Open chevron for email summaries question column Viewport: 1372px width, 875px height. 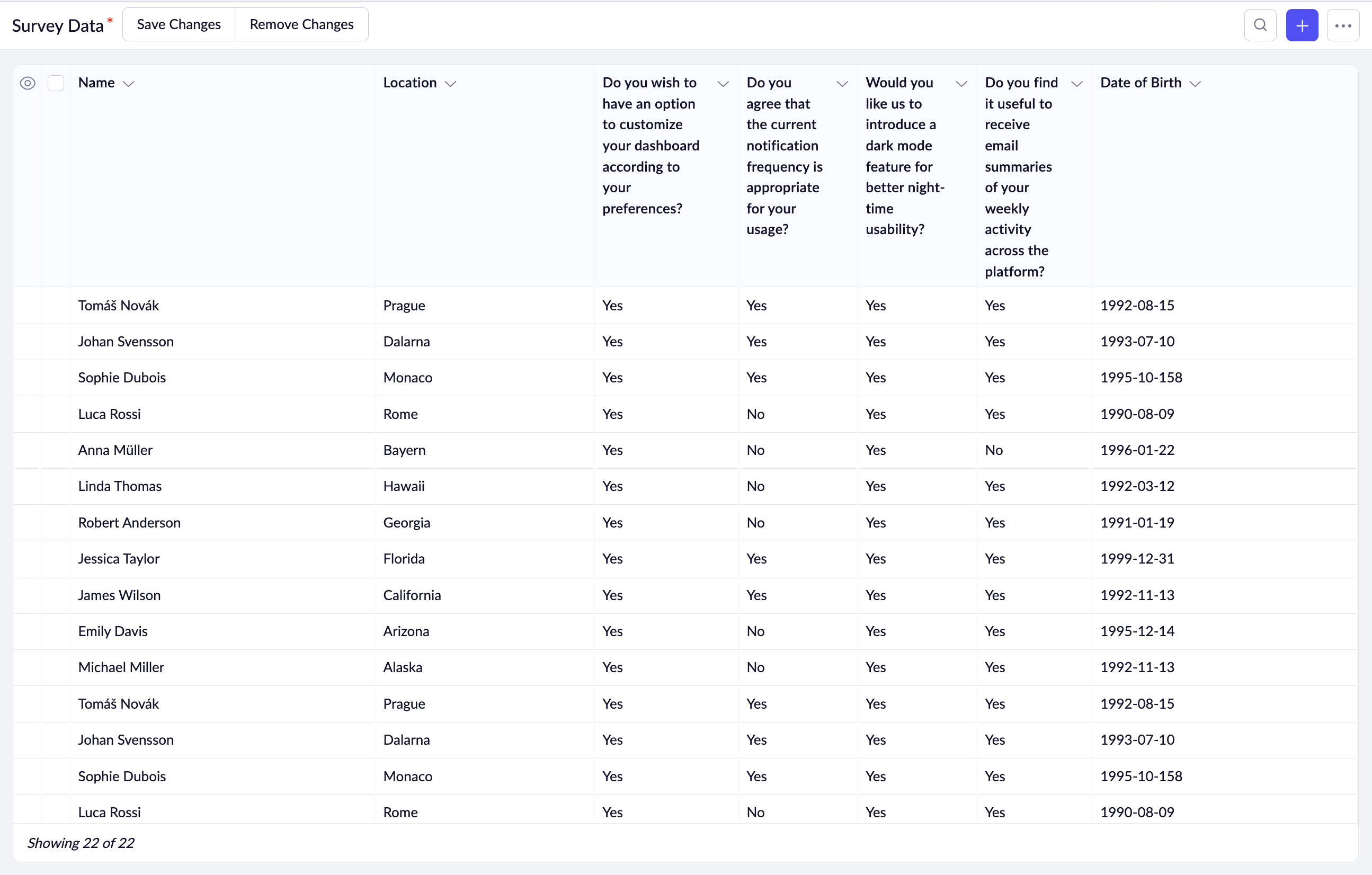(1076, 84)
